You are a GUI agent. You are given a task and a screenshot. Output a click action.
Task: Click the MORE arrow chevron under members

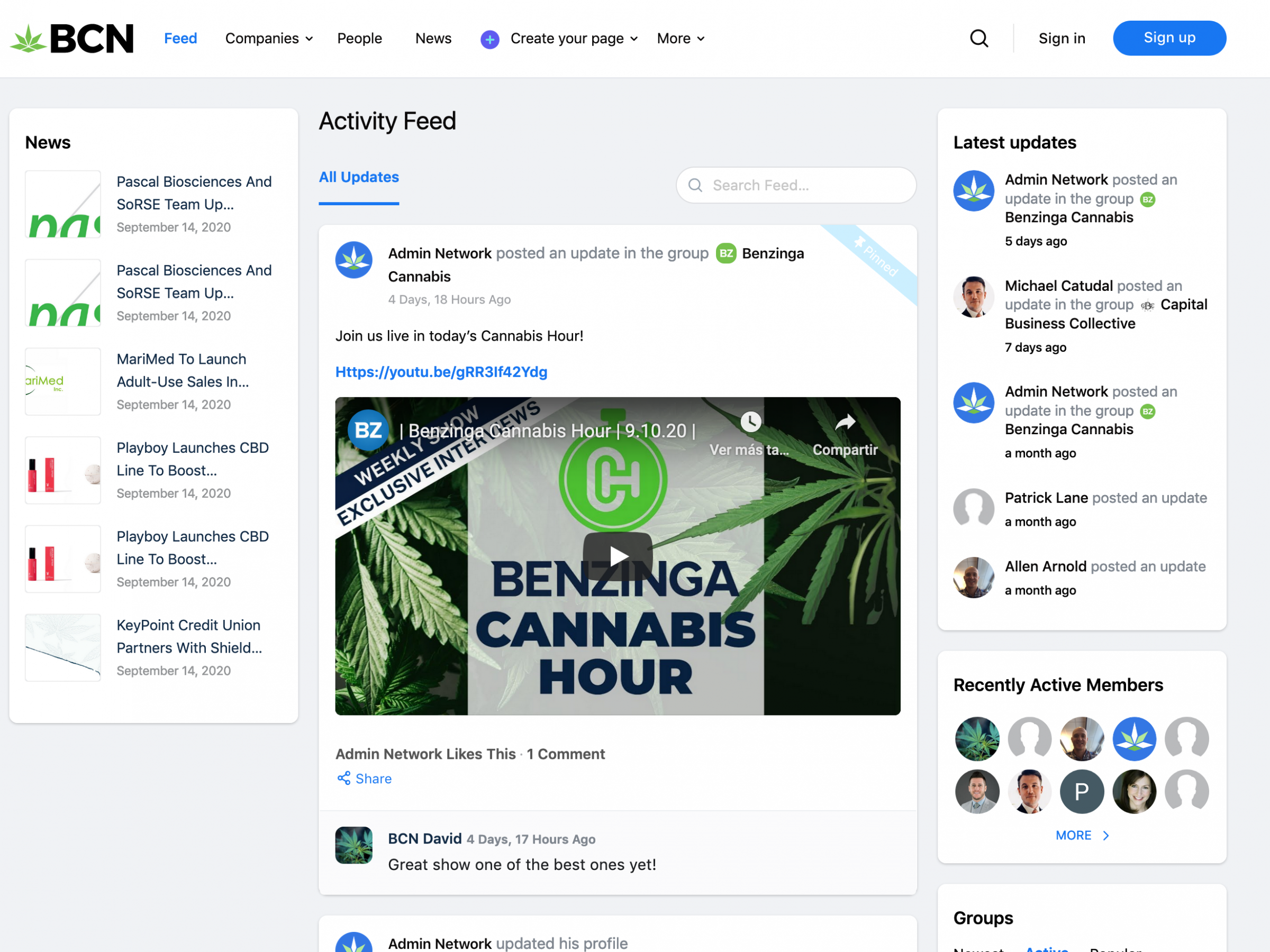(x=1106, y=836)
